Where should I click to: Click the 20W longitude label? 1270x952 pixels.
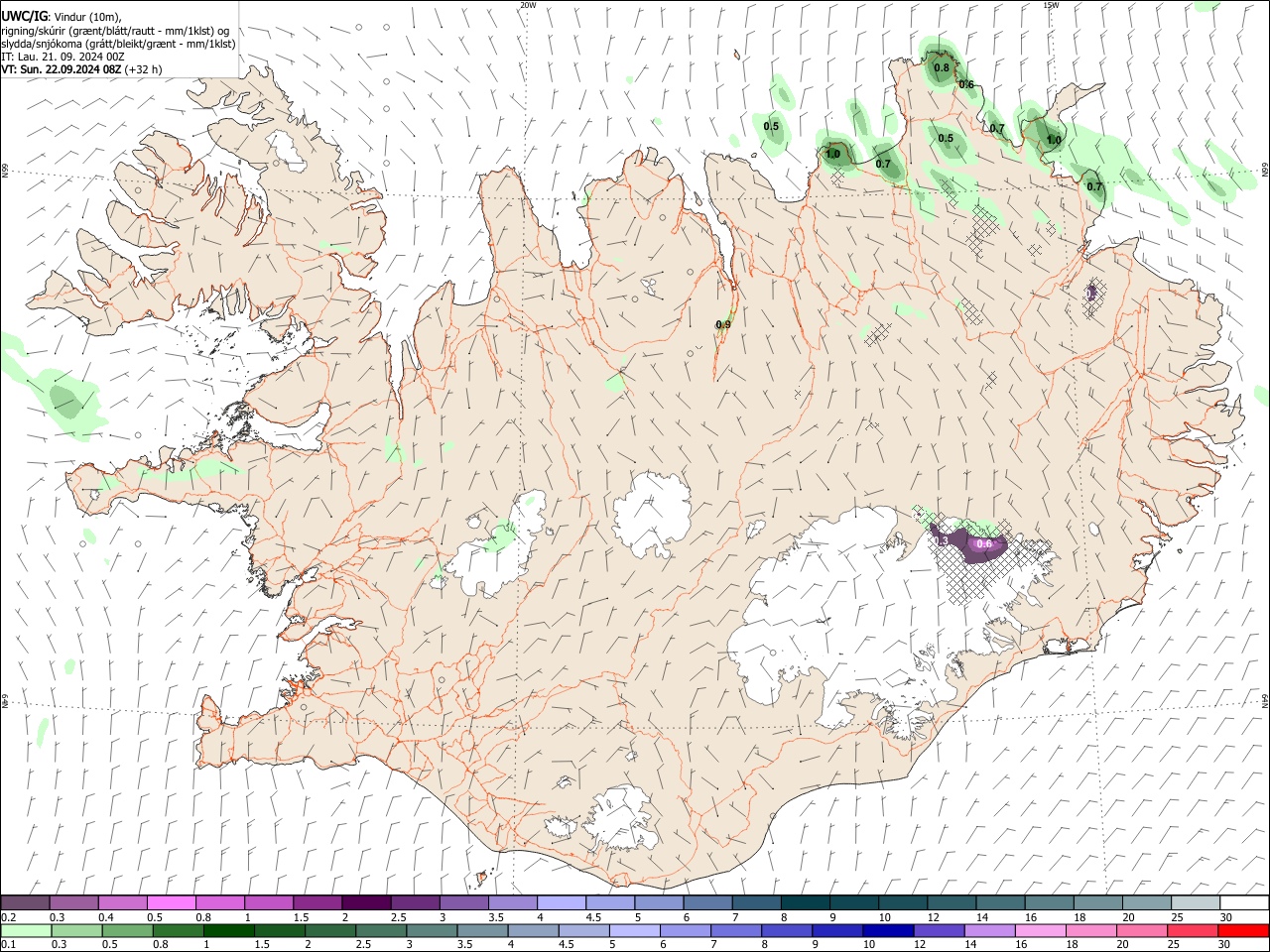click(x=528, y=5)
